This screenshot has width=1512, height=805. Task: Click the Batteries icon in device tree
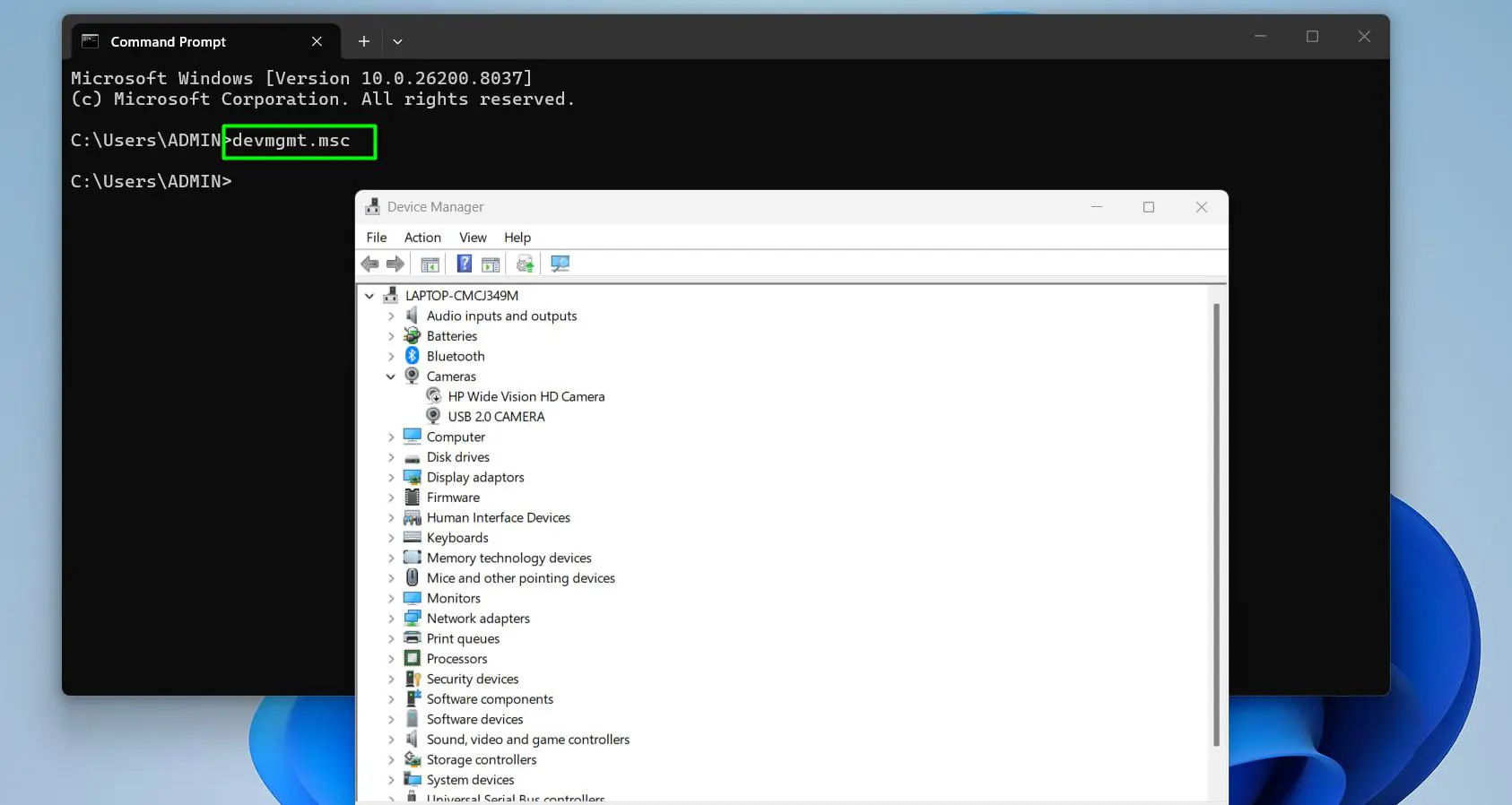click(x=412, y=335)
